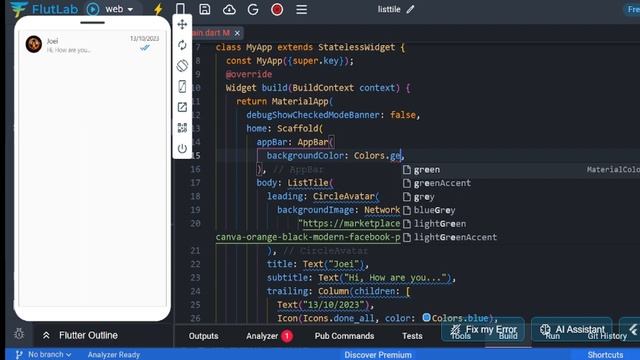Close the main.dart tab
Screen dimensions: 640x360
[237, 33]
